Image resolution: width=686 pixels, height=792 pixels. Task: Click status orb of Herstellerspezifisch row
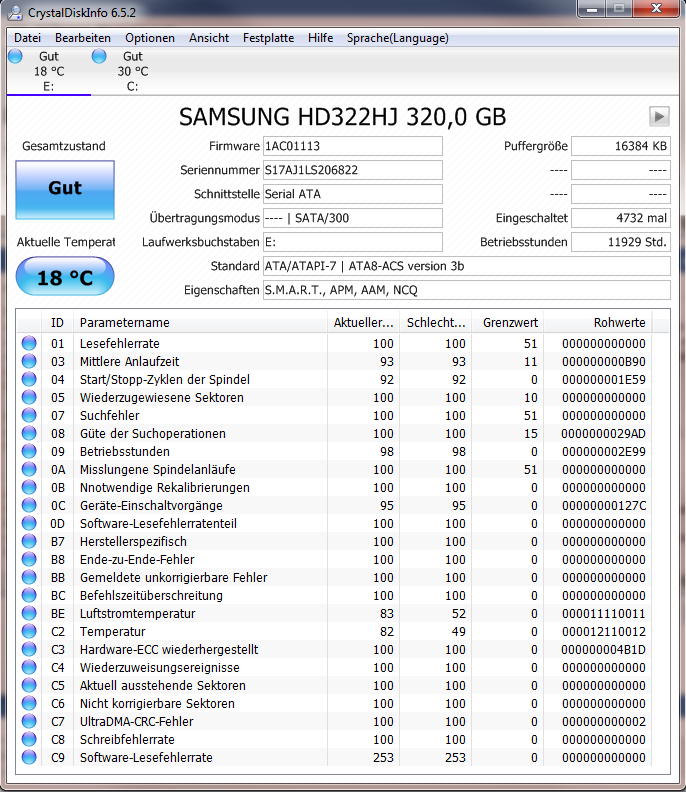[29, 541]
